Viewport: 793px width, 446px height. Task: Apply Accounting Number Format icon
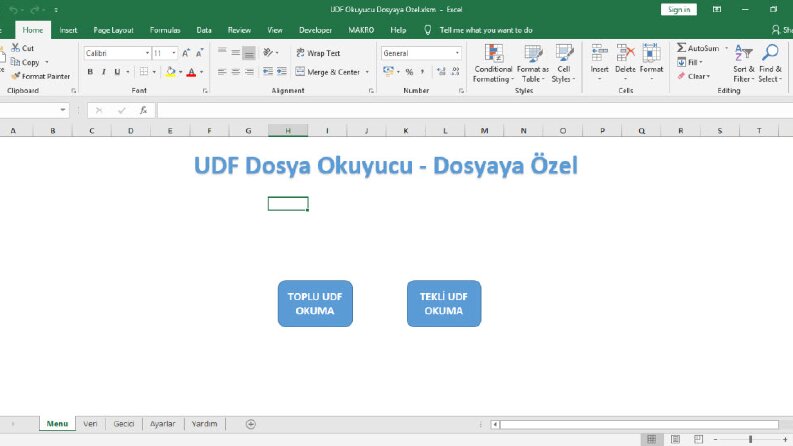coord(388,71)
